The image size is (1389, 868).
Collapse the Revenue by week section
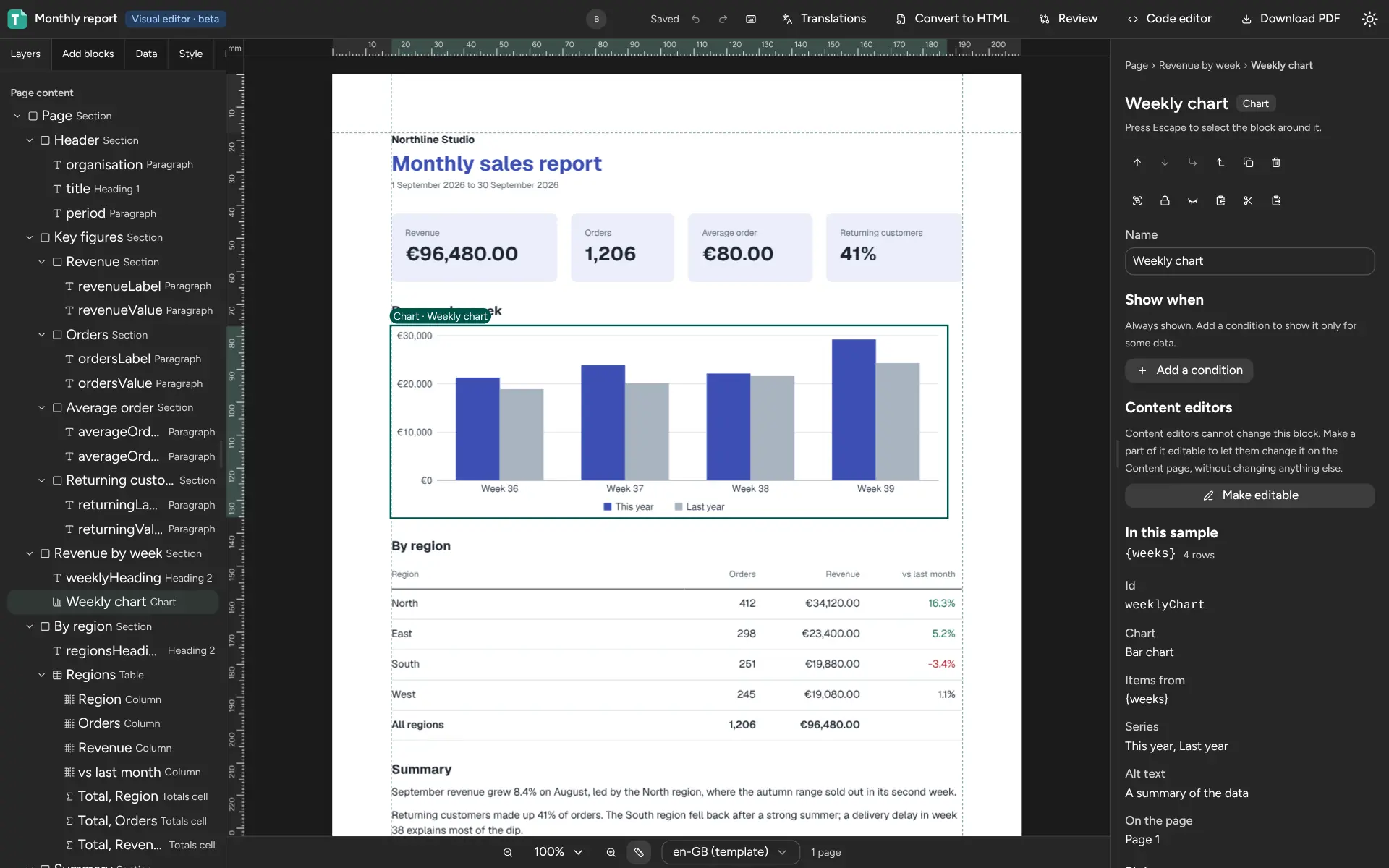point(30,553)
